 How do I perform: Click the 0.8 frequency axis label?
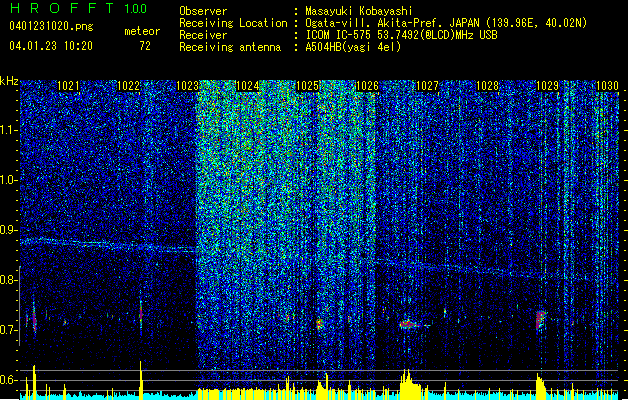[x=9, y=280]
